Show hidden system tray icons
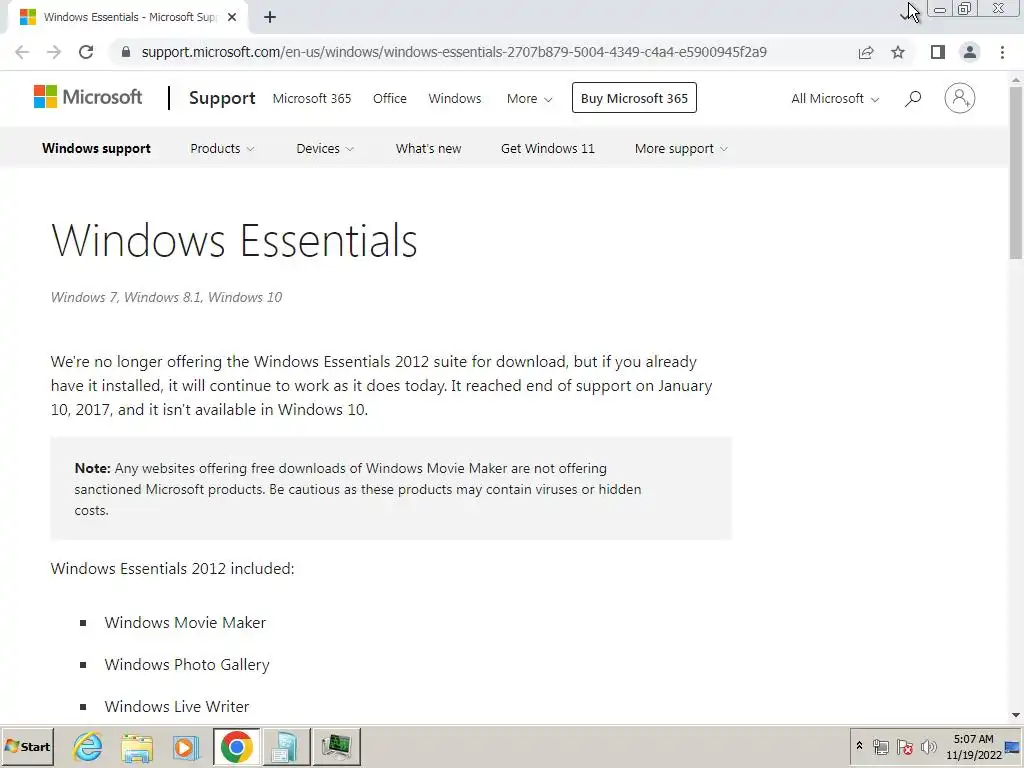This screenshot has width=1024, height=768. (859, 746)
